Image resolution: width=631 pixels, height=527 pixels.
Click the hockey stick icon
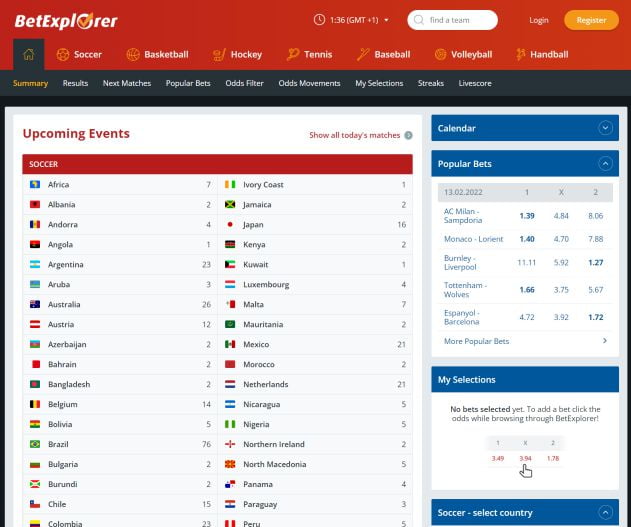[219, 54]
